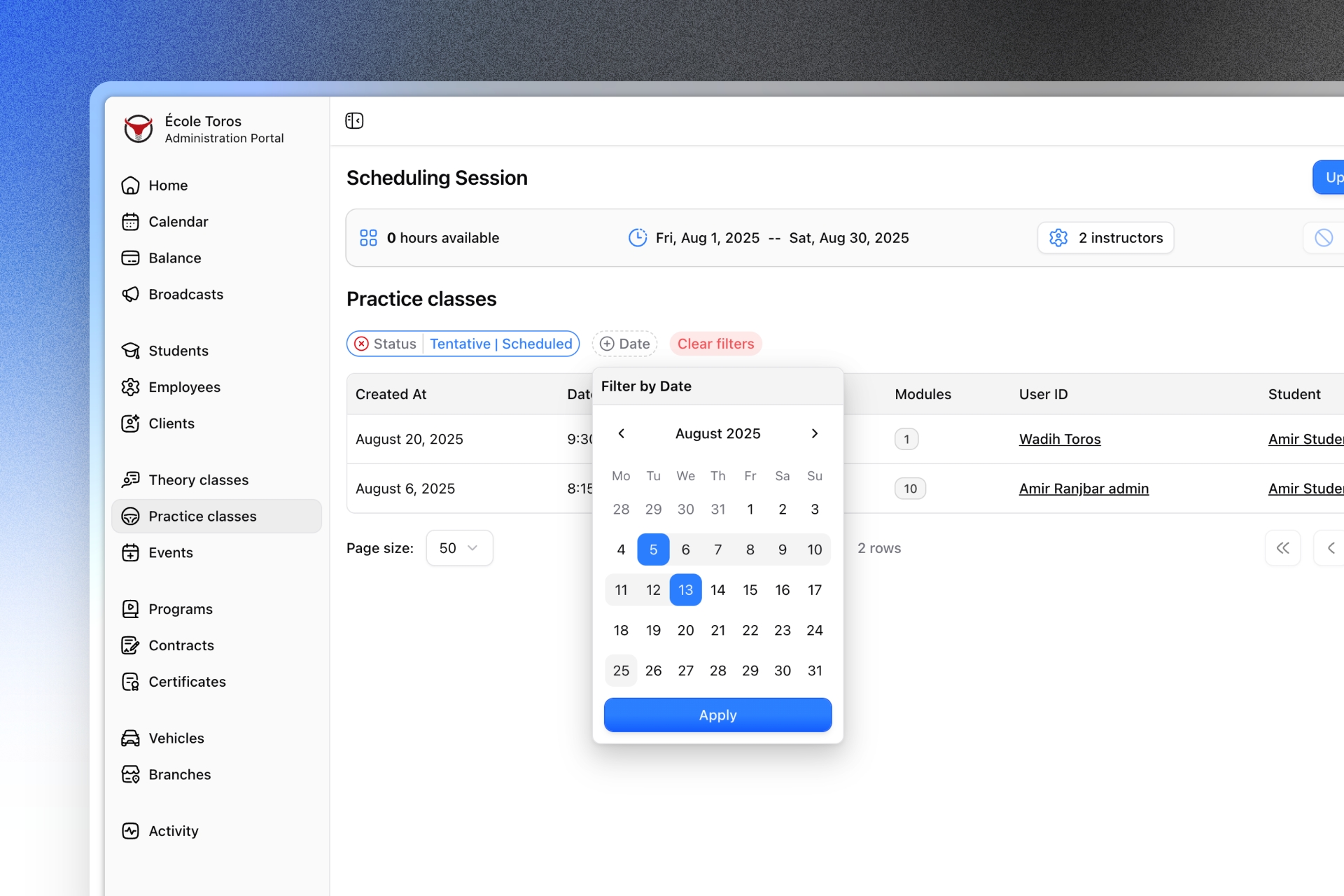Select August 20 in the date picker

tap(685, 631)
